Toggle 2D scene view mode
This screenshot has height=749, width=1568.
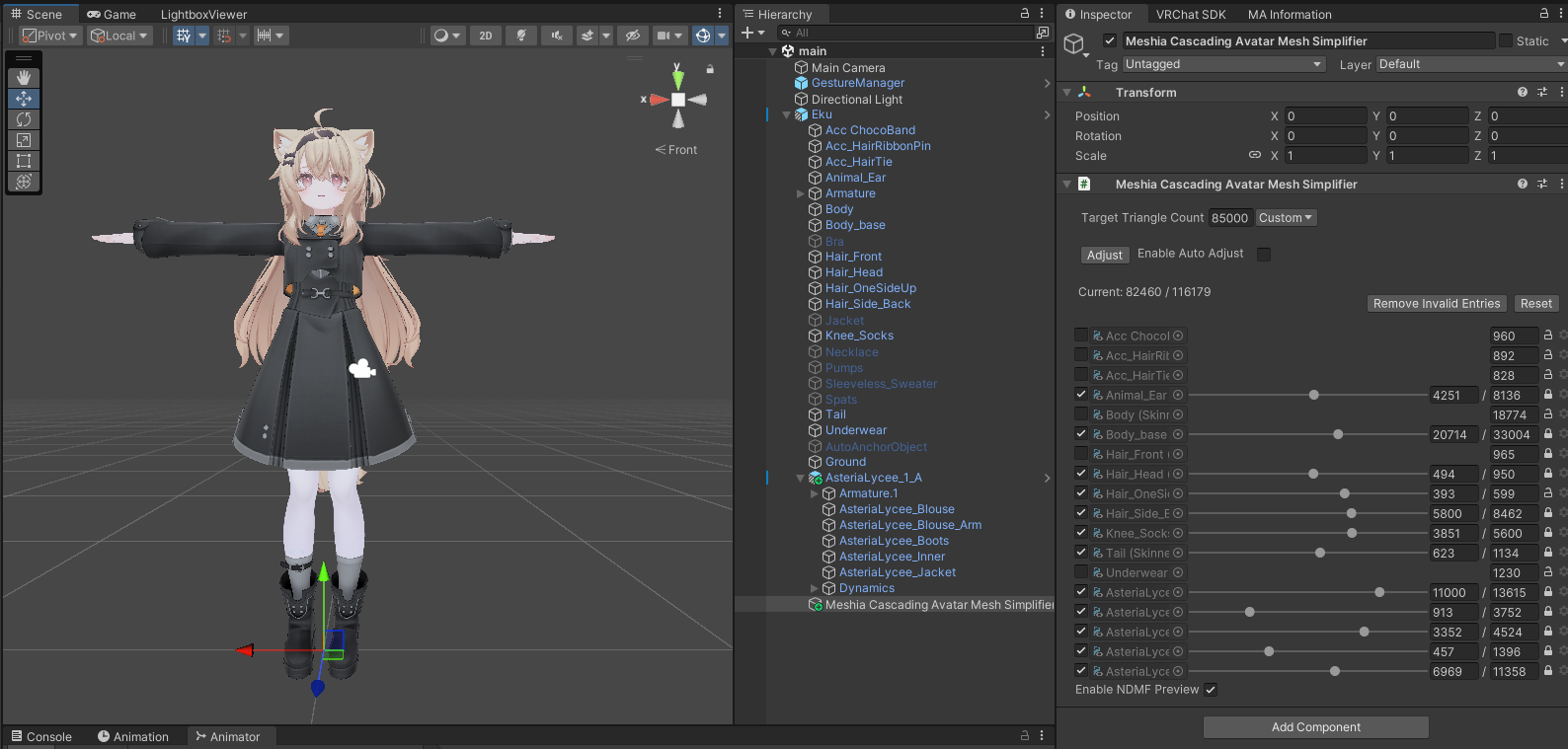485,36
